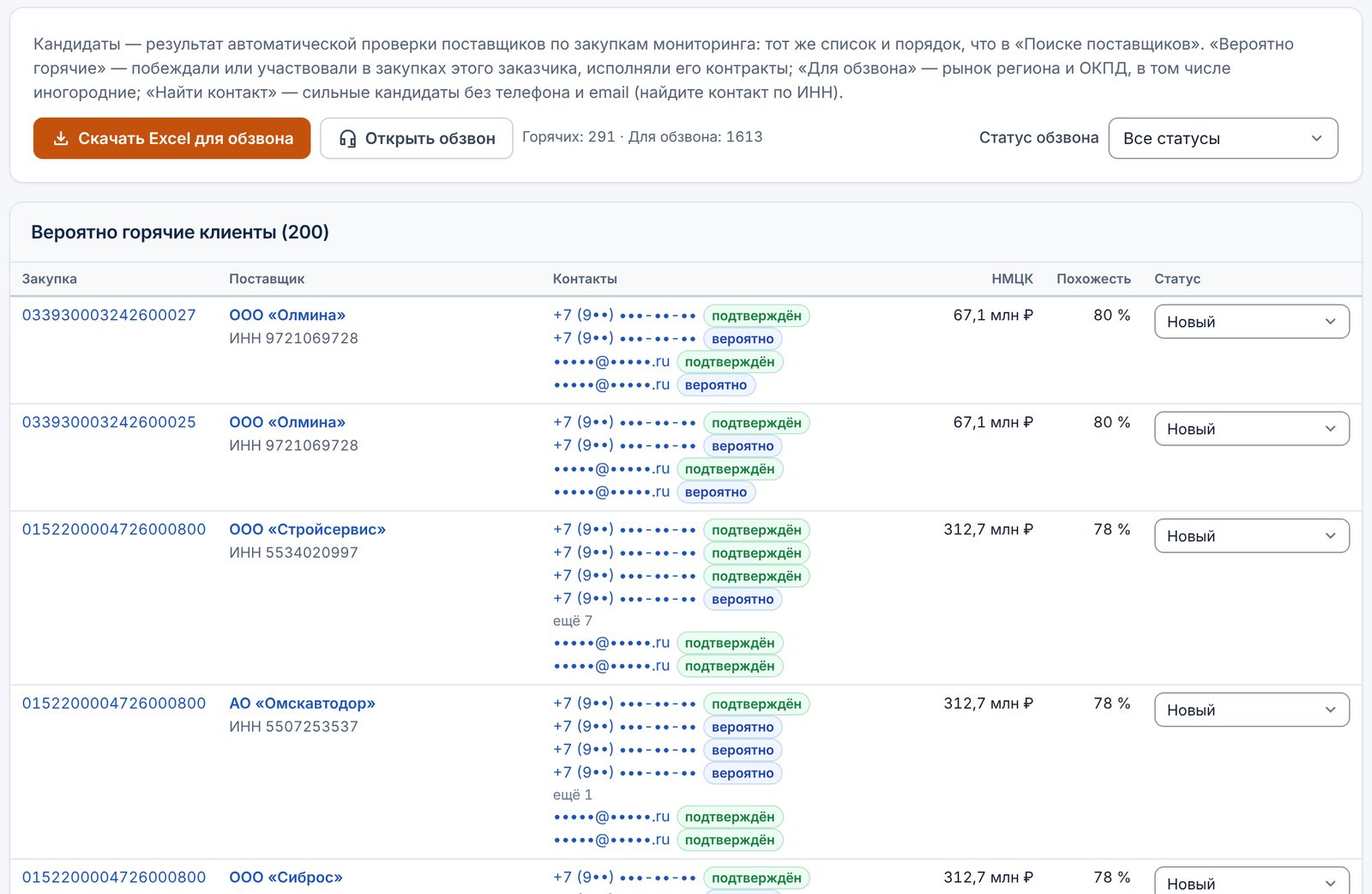Screen dimensions: 1372x894
Task: Open supplier АО «Омскавтодор» link
Action: point(302,704)
